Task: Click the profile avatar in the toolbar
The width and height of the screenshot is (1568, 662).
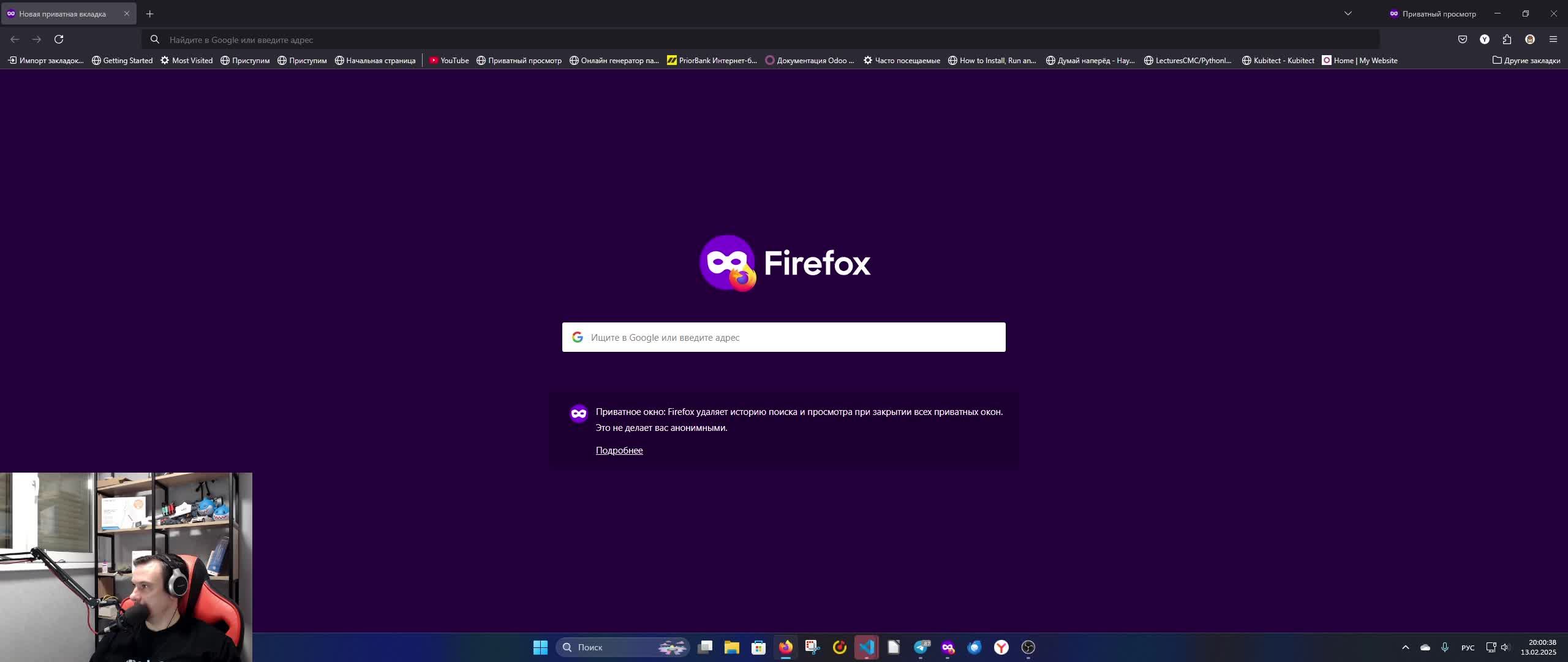Action: point(1529,39)
